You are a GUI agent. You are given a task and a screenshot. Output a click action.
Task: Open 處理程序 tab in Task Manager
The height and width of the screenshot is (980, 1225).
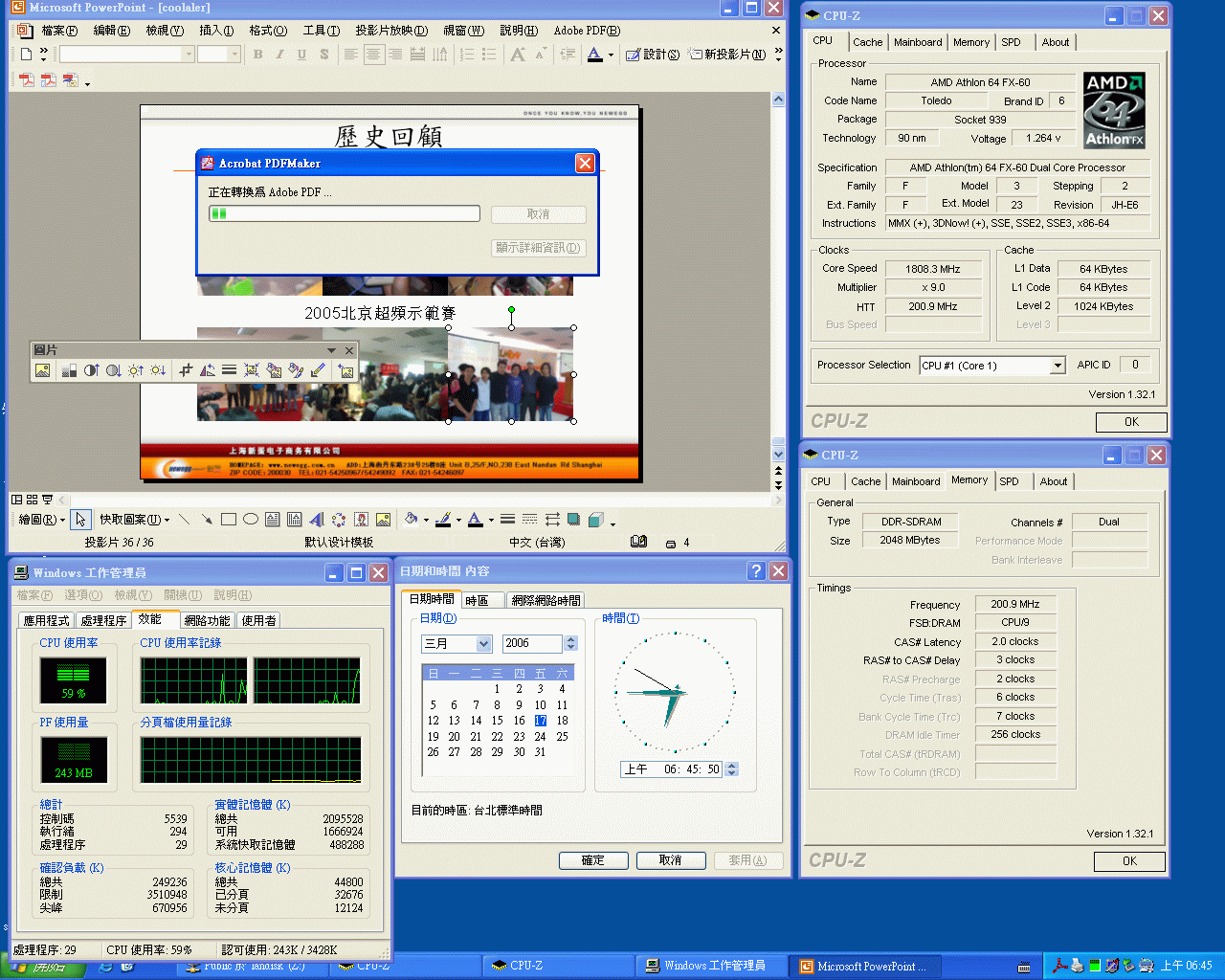103,620
